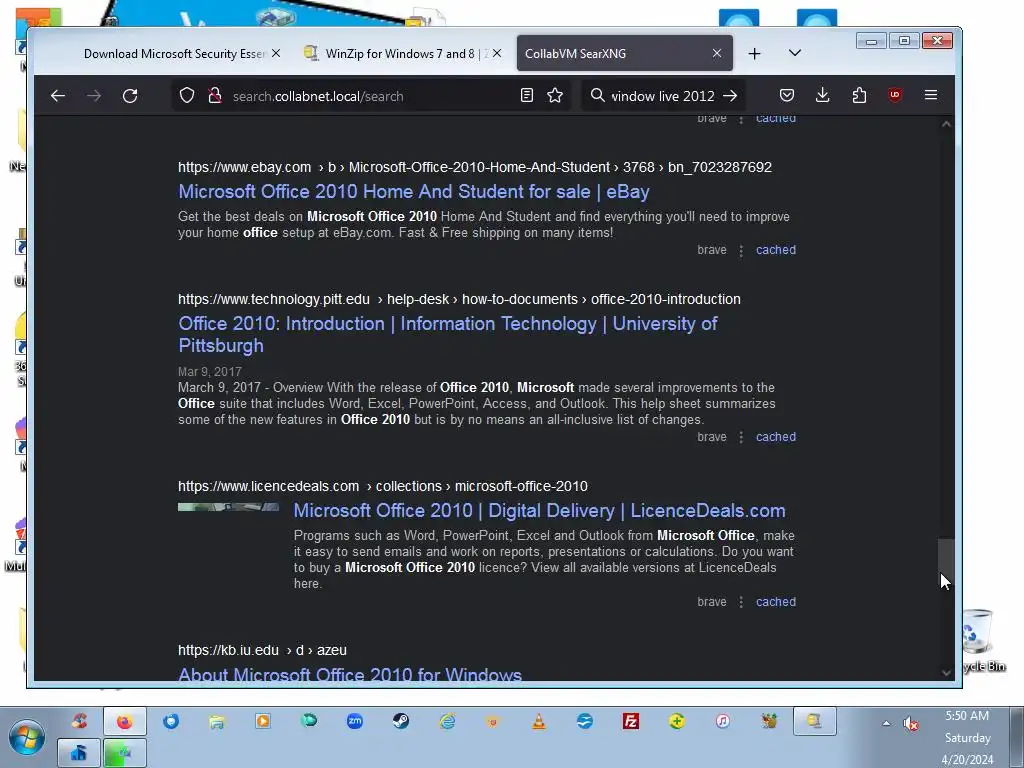Open a new browser tab
Screen dimensions: 1024x768
point(754,54)
